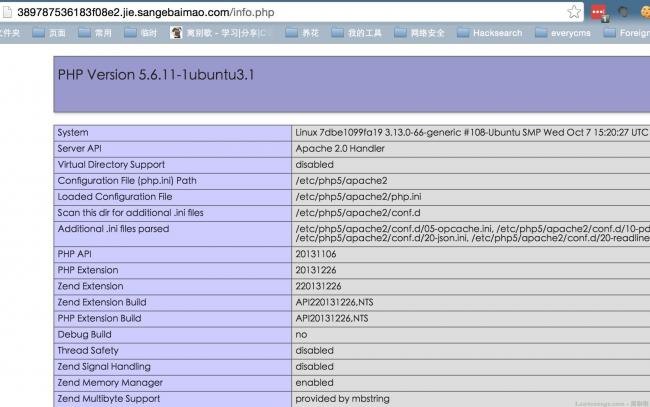
Task: Click the Thread Safety disabled value
Action: (x=314, y=351)
